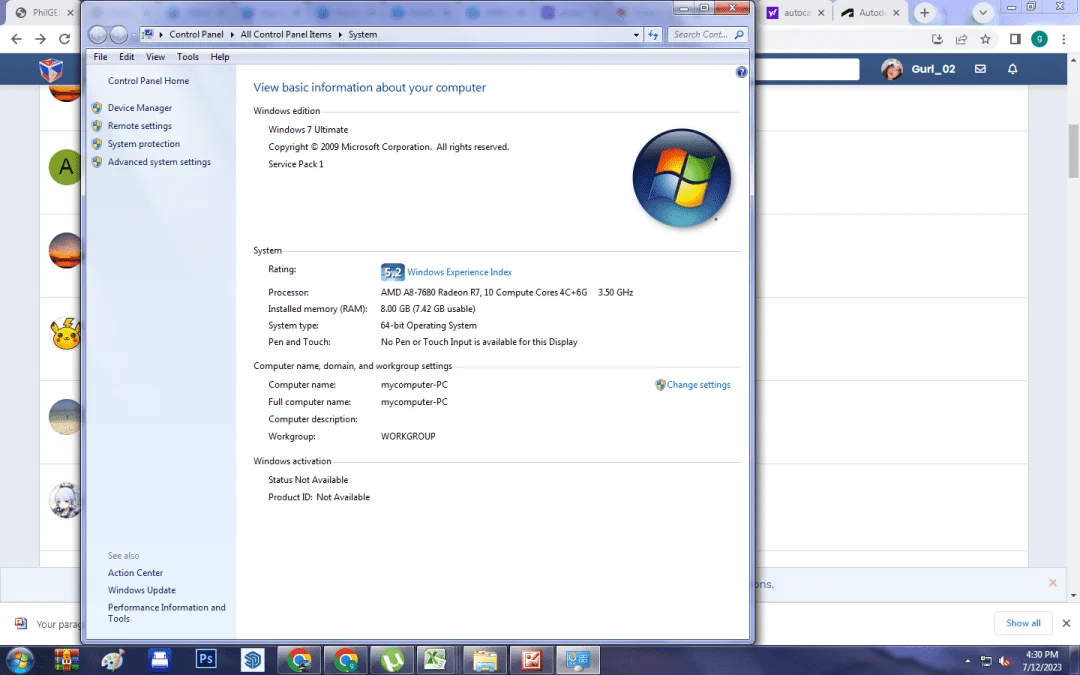
Task: Open the View menu
Action: click(x=155, y=57)
